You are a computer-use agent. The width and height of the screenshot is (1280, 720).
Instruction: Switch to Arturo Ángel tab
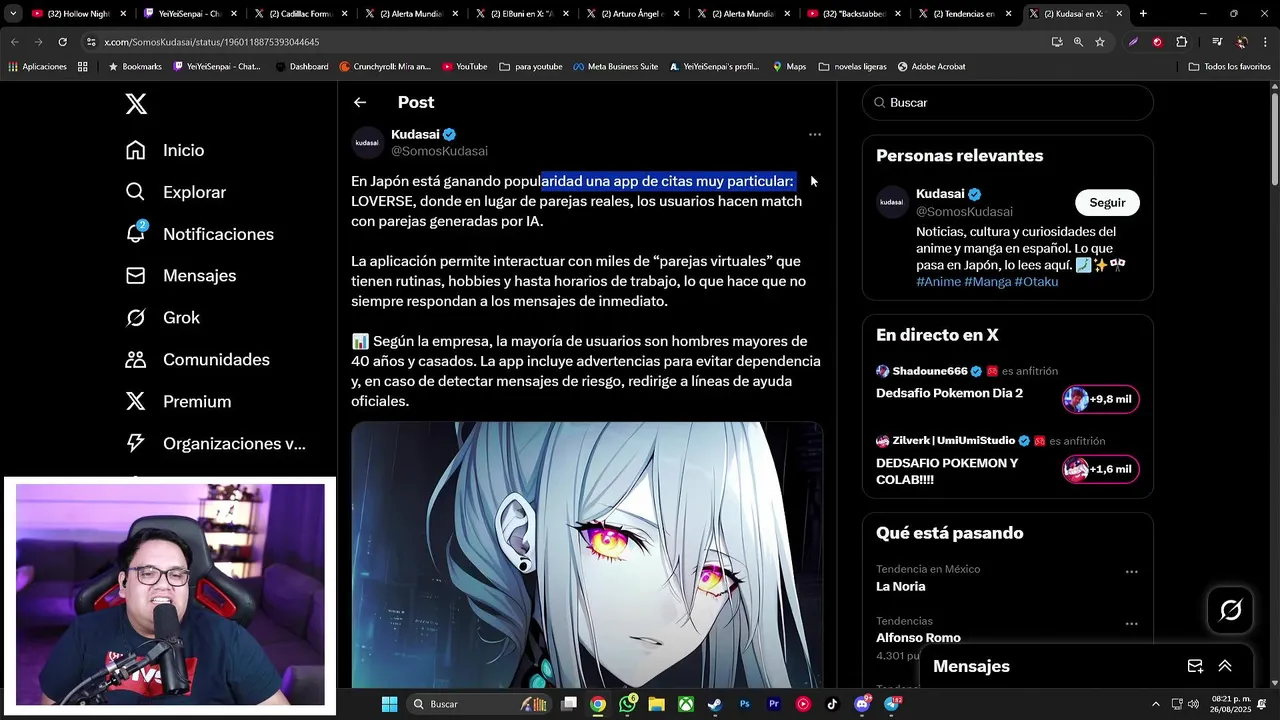[632, 14]
